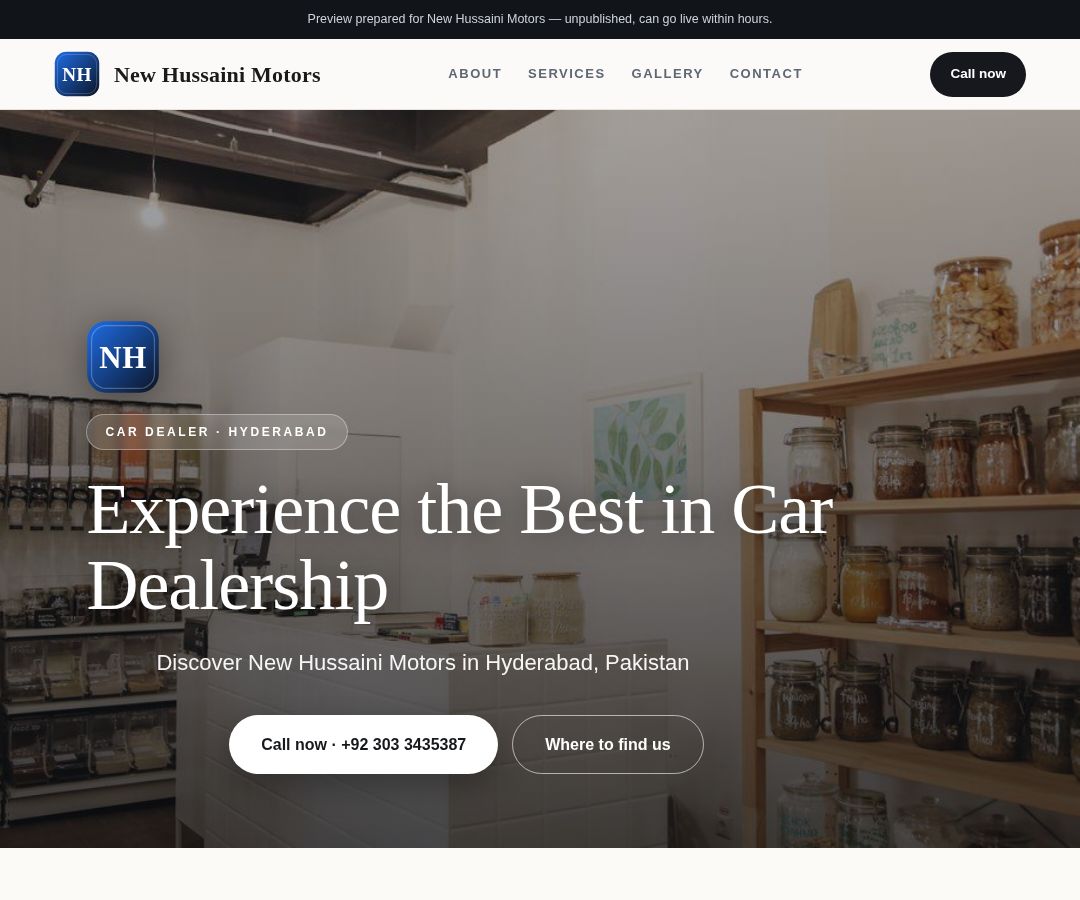The height and width of the screenshot is (900, 1080).
Task: Go to the Services section
Action: 566,74
